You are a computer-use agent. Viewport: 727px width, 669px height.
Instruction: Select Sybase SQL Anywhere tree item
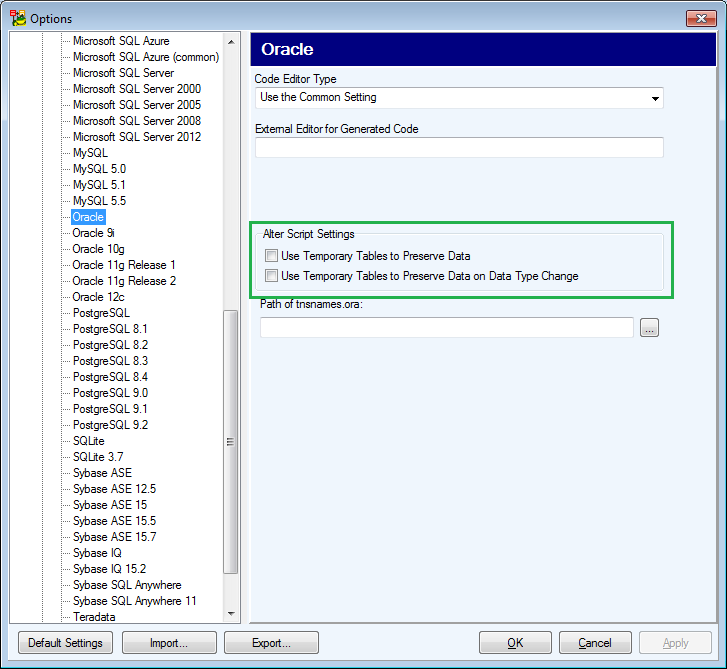pos(127,585)
